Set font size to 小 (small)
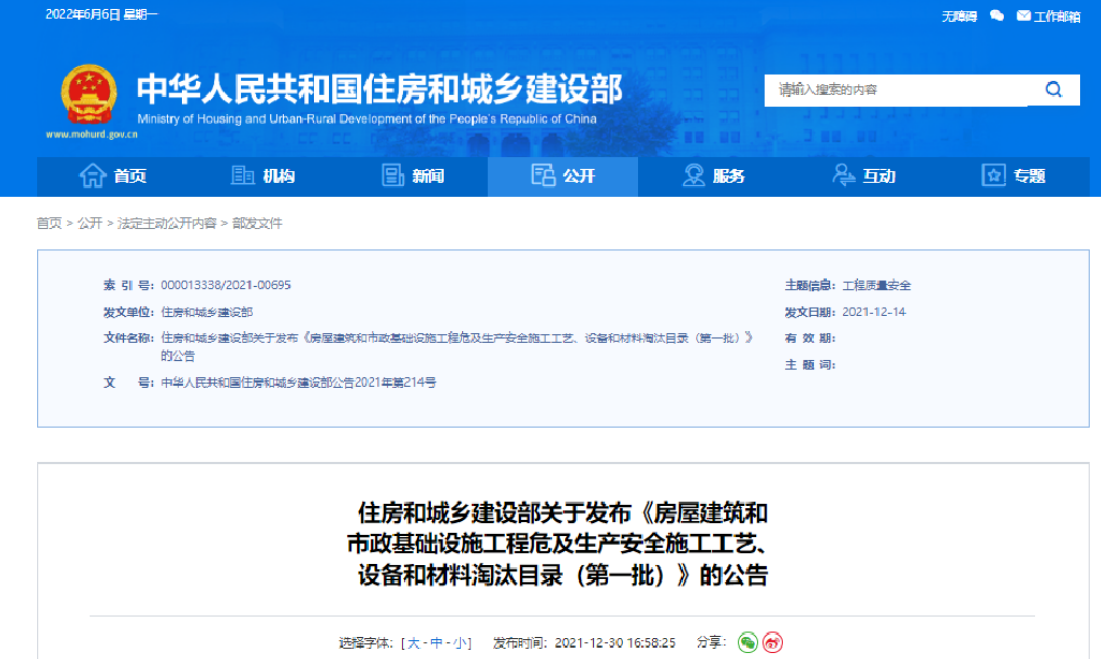 [459, 642]
